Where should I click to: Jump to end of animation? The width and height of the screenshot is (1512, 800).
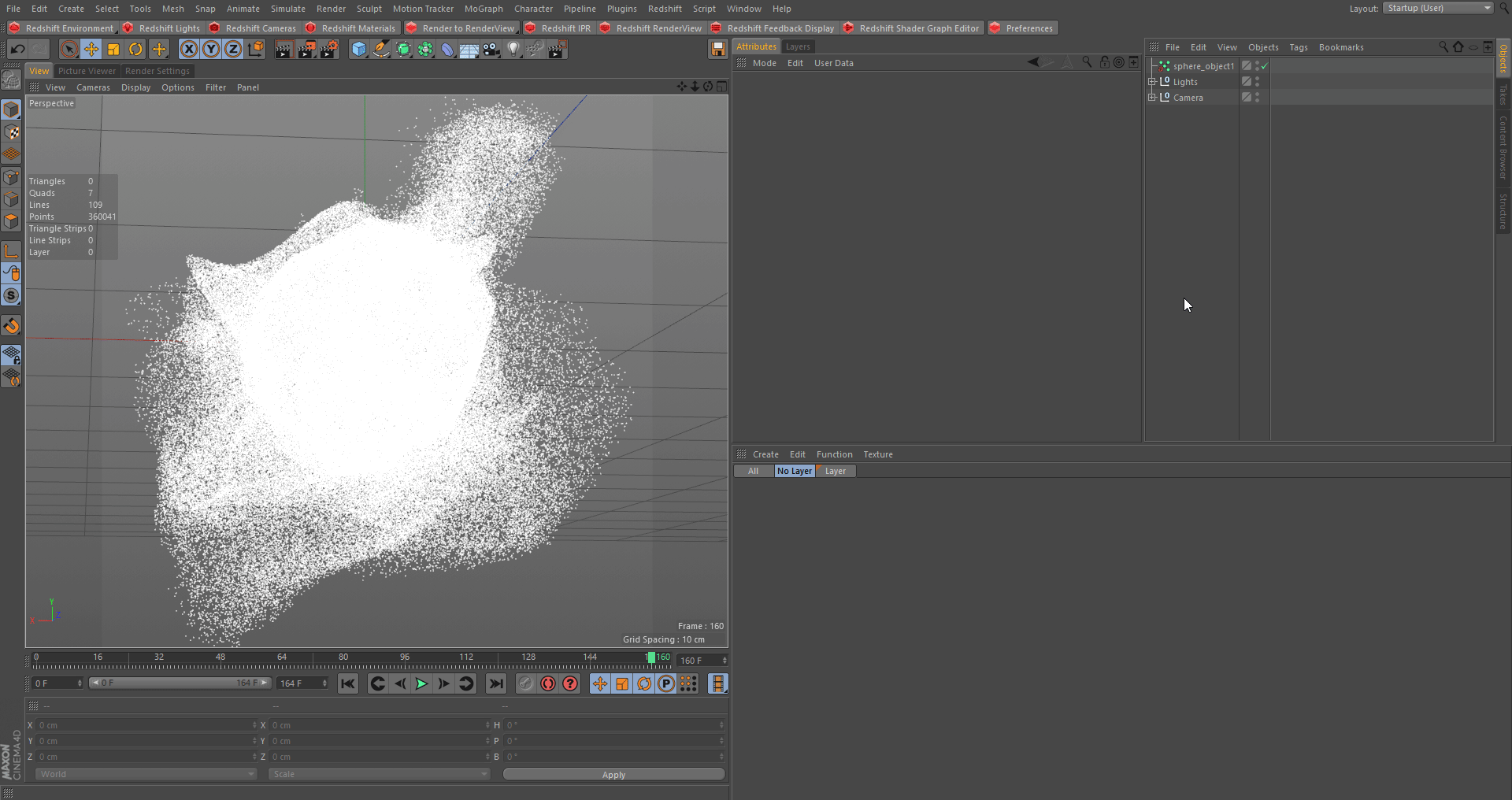tap(496, 683)
